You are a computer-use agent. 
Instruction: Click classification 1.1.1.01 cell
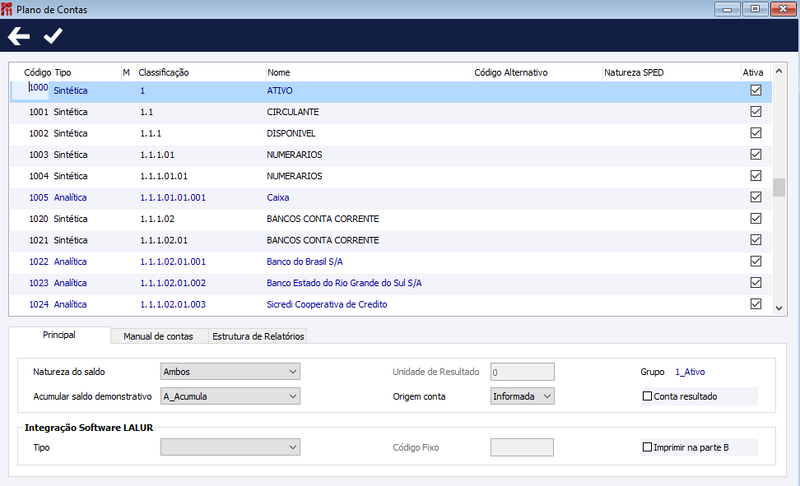pyautogui.click(x=157, y=155)
